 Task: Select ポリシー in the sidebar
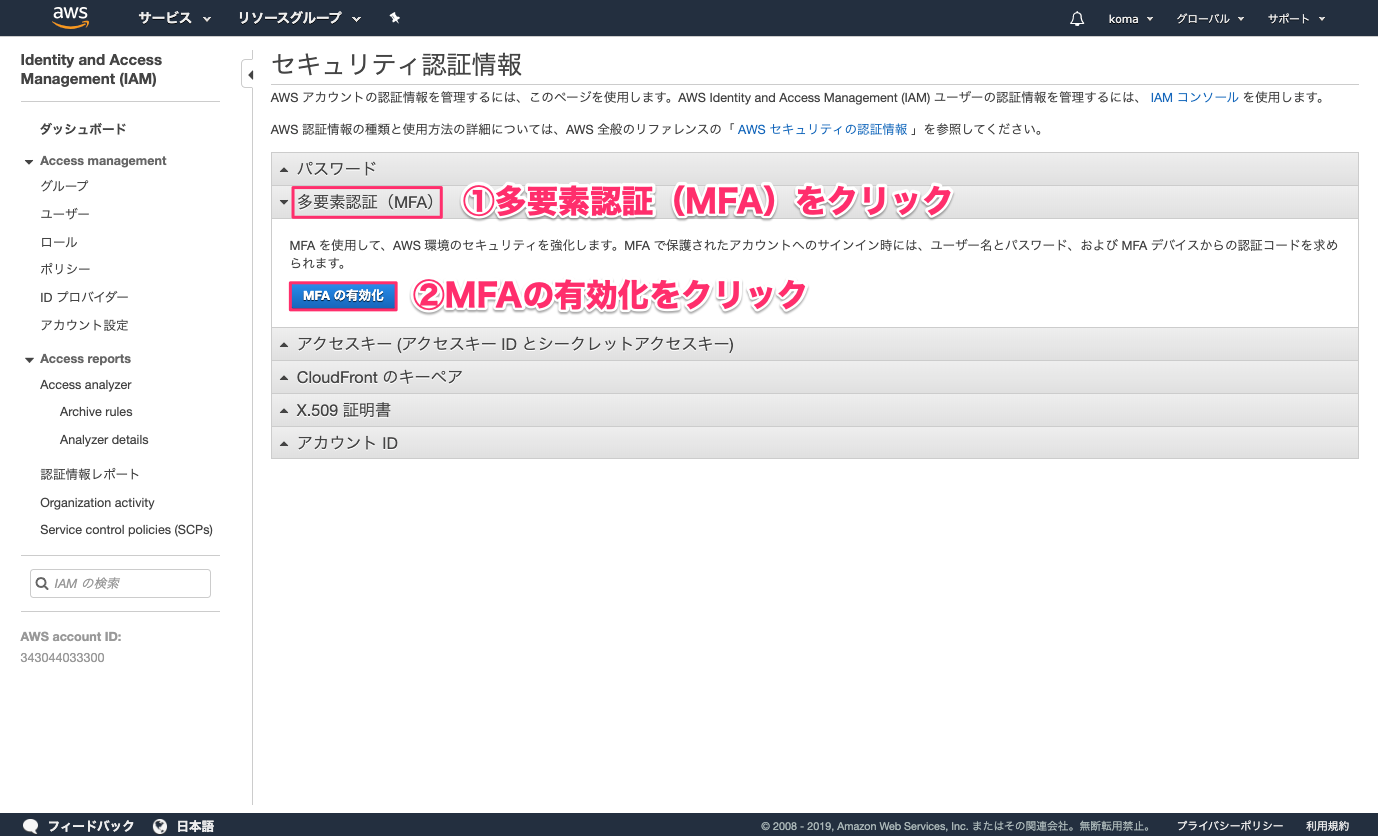coord(65,269)
